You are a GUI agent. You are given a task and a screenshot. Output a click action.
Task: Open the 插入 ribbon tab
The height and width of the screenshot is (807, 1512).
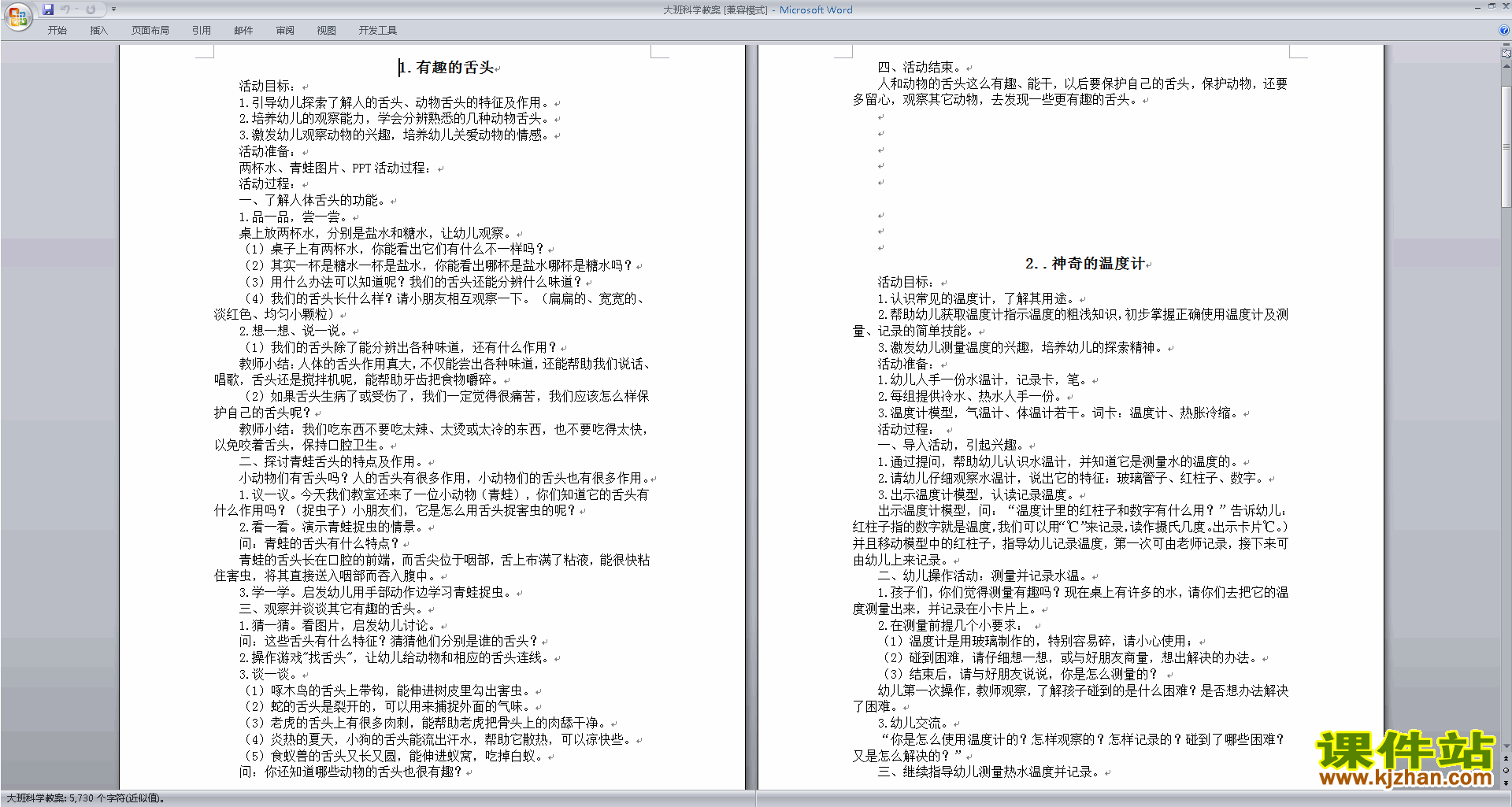click(x=98, y=31)
